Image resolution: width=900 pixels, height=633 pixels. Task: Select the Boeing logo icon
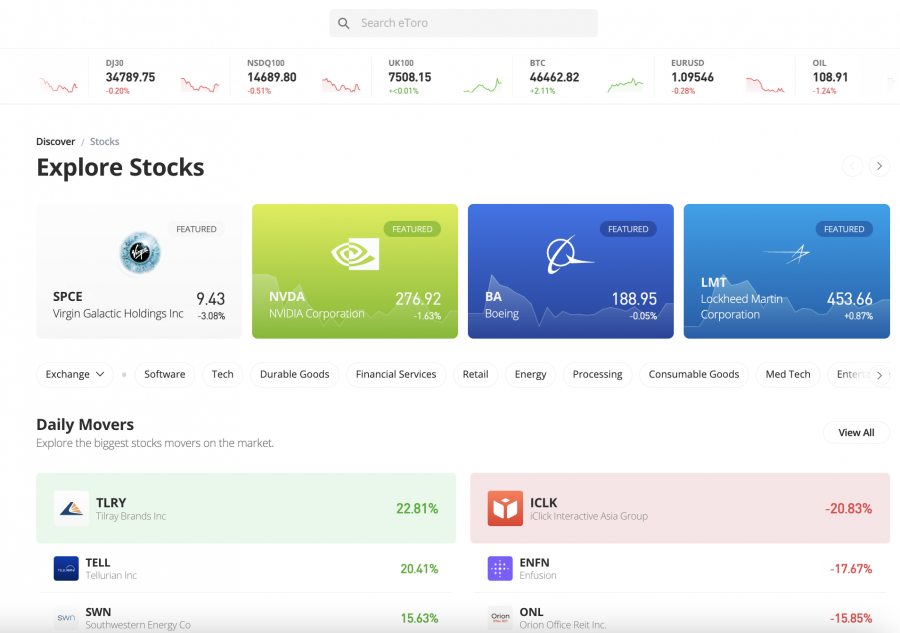[x=570, y=255]
